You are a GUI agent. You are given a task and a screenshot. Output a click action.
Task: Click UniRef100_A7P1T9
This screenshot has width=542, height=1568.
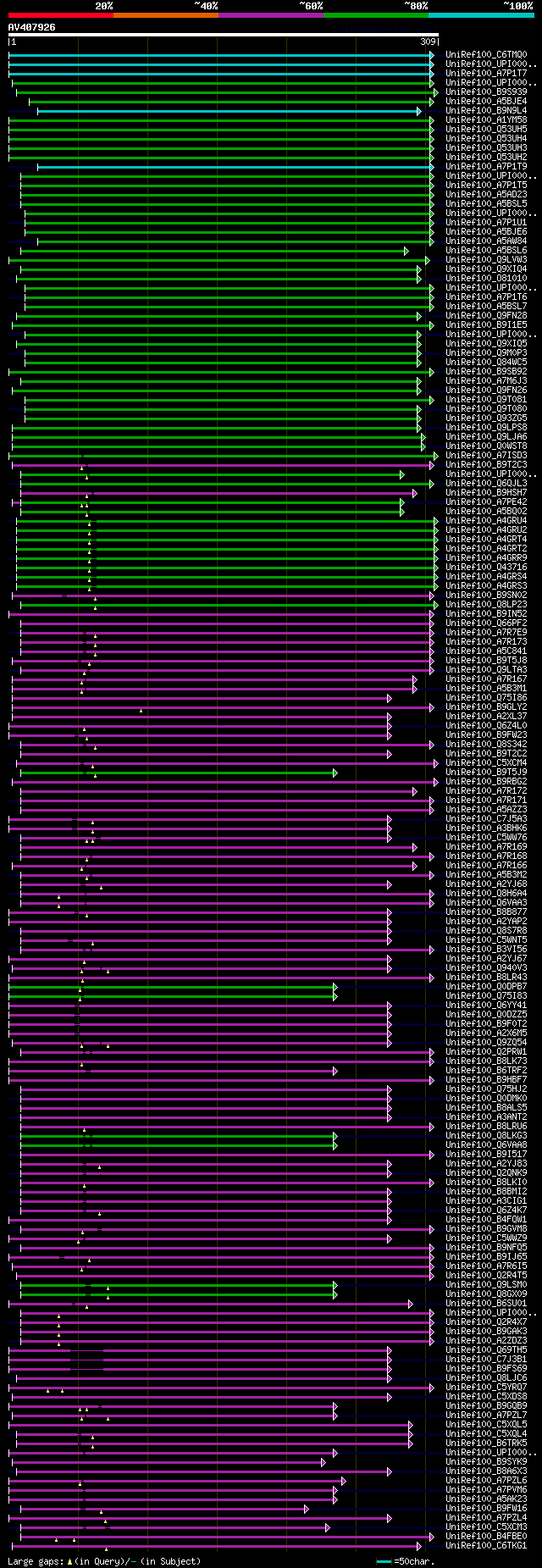click(486, 167)
